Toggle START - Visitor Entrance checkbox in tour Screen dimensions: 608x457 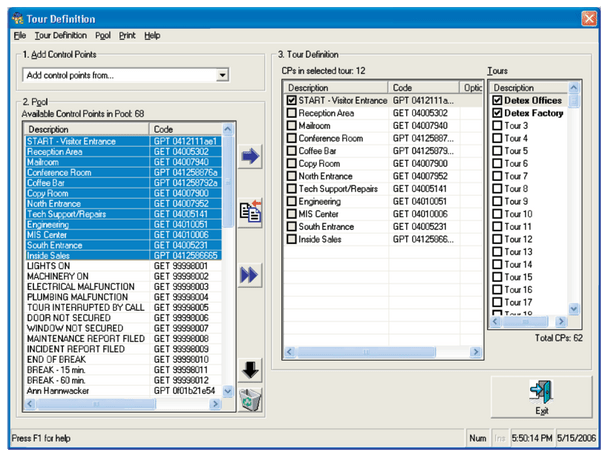click(x=292, y=100)
